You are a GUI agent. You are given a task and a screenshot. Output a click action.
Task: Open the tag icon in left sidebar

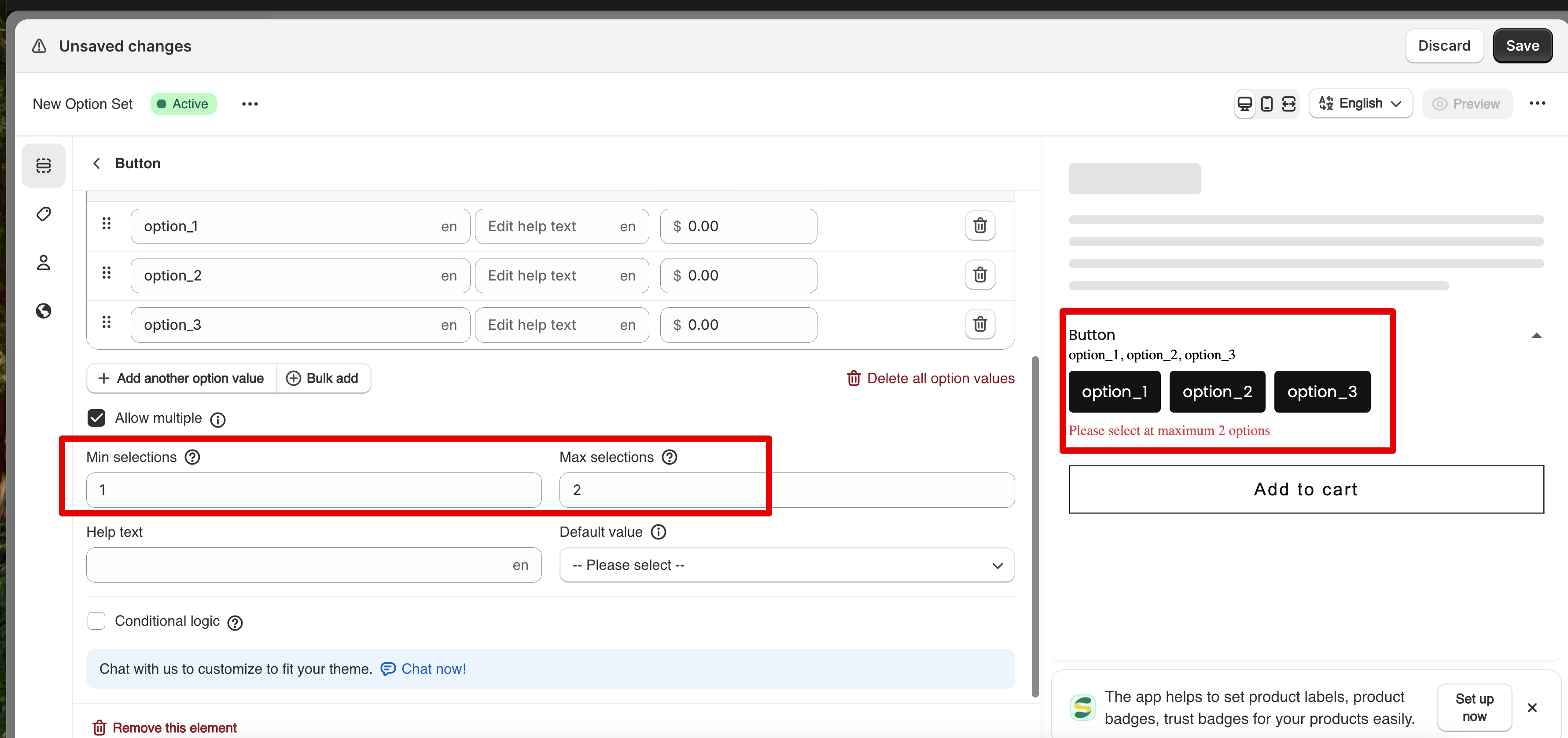(x=43, y=214)
